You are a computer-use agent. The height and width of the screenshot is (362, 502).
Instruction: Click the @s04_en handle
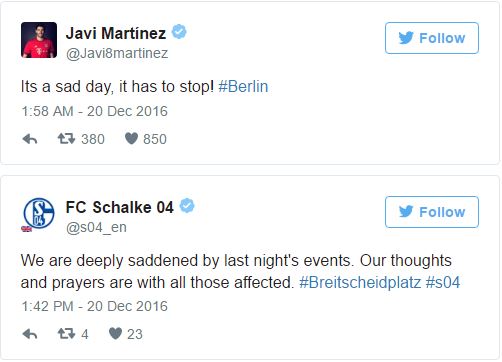click(x=96, y=227)
